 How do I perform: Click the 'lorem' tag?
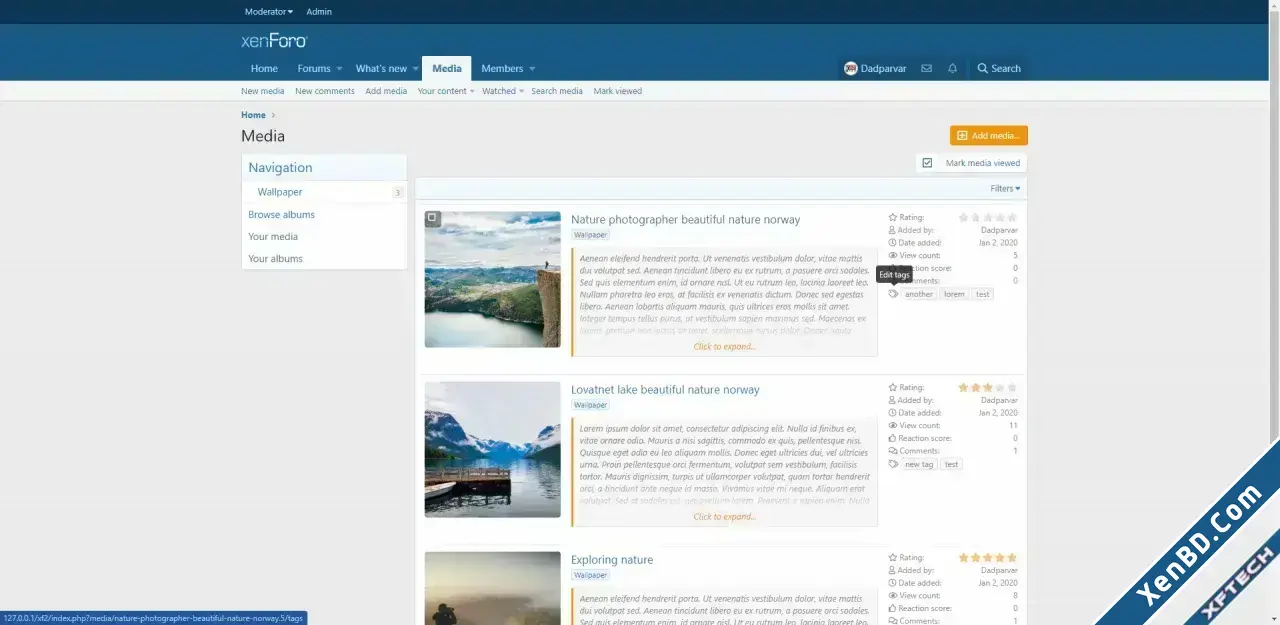pyautogui.click(x=954, y=294)
